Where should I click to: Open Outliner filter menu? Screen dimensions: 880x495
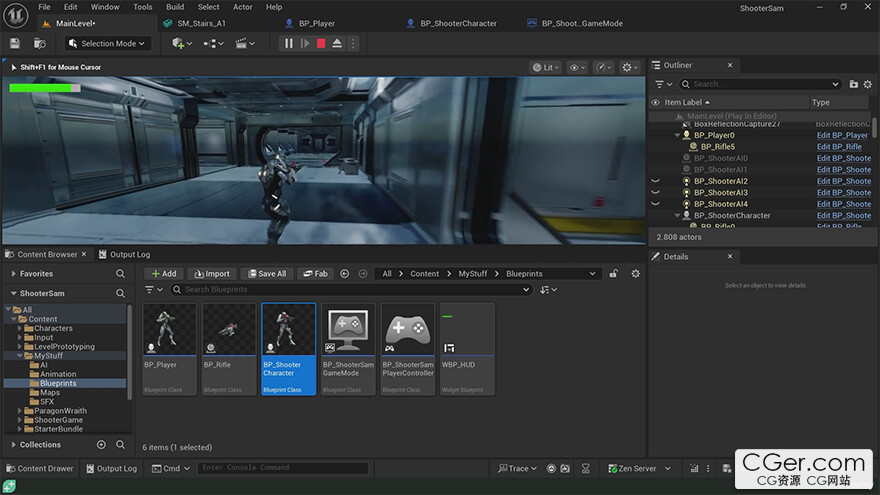pyautogui.click(x=664, y=84)
